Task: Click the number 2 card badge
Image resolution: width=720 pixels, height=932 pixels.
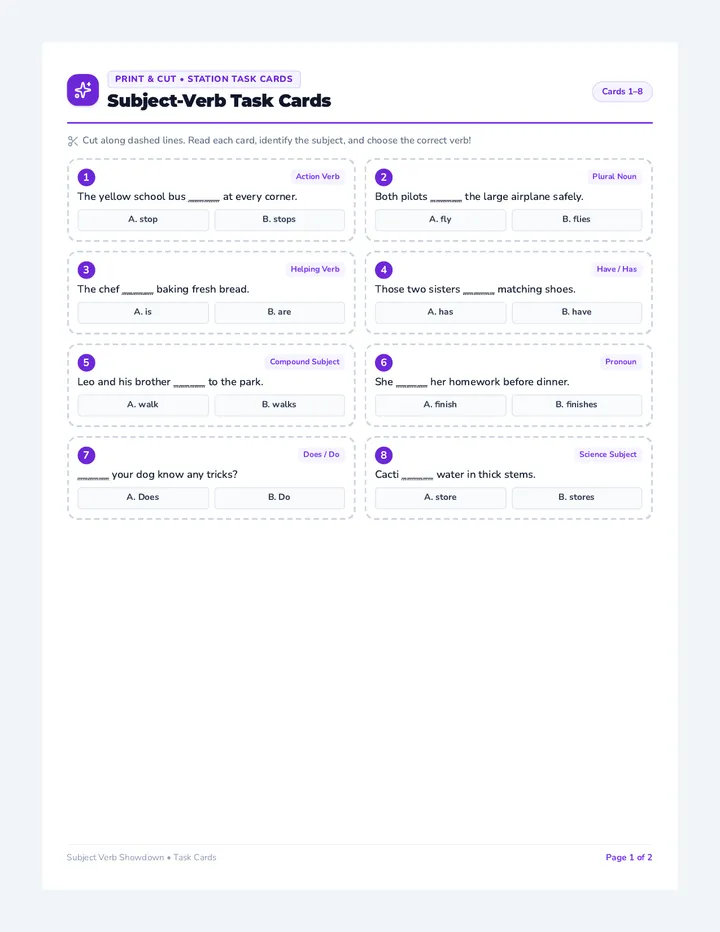Action: coord(383,177)
